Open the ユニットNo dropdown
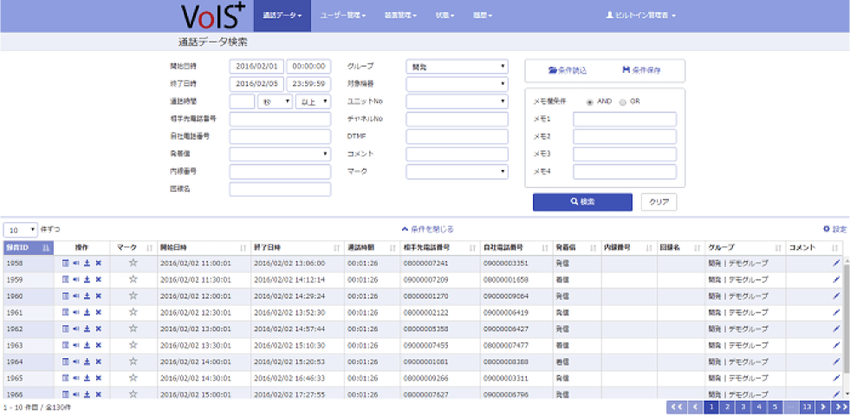This screenshot has width=850, height=417. point(457,101)
